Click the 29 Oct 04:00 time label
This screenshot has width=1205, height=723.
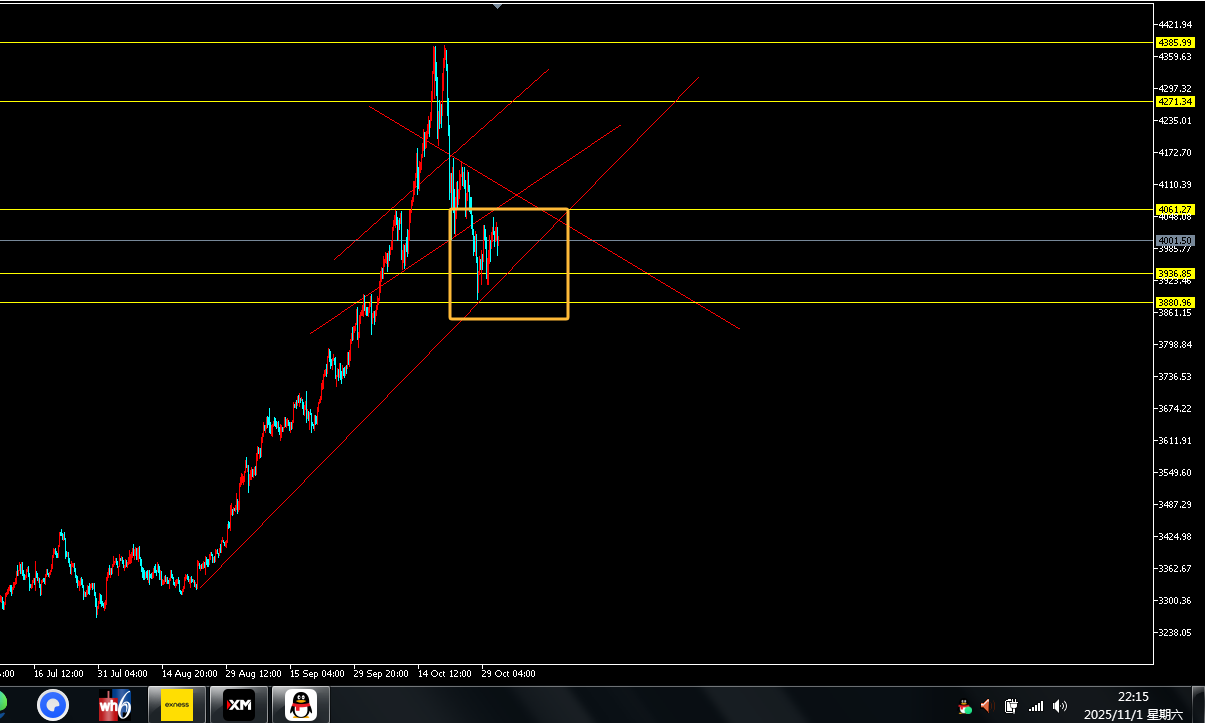pyautogui.click(x=509, y=674)
